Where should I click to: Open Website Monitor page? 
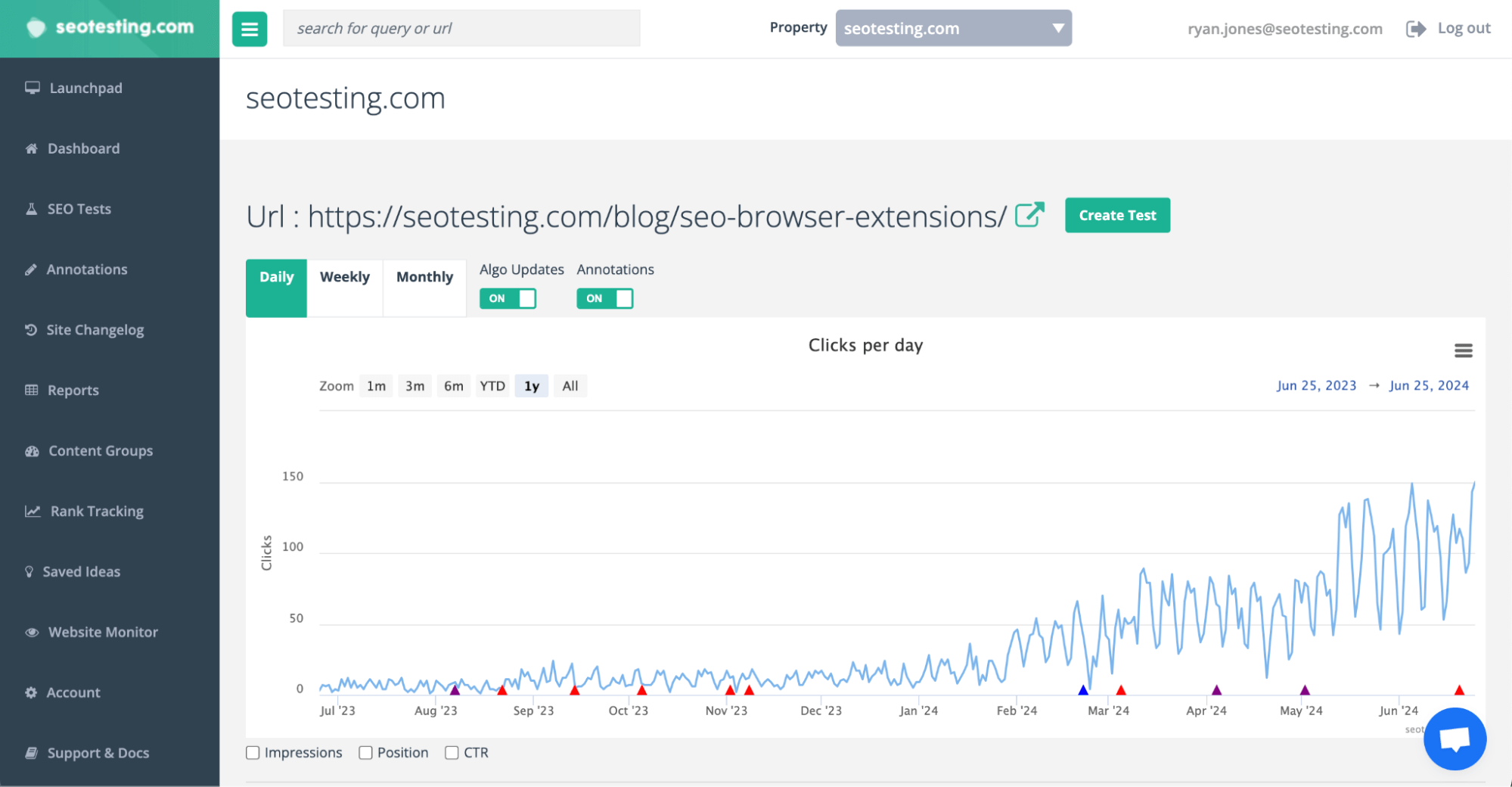tap(103, 633)
